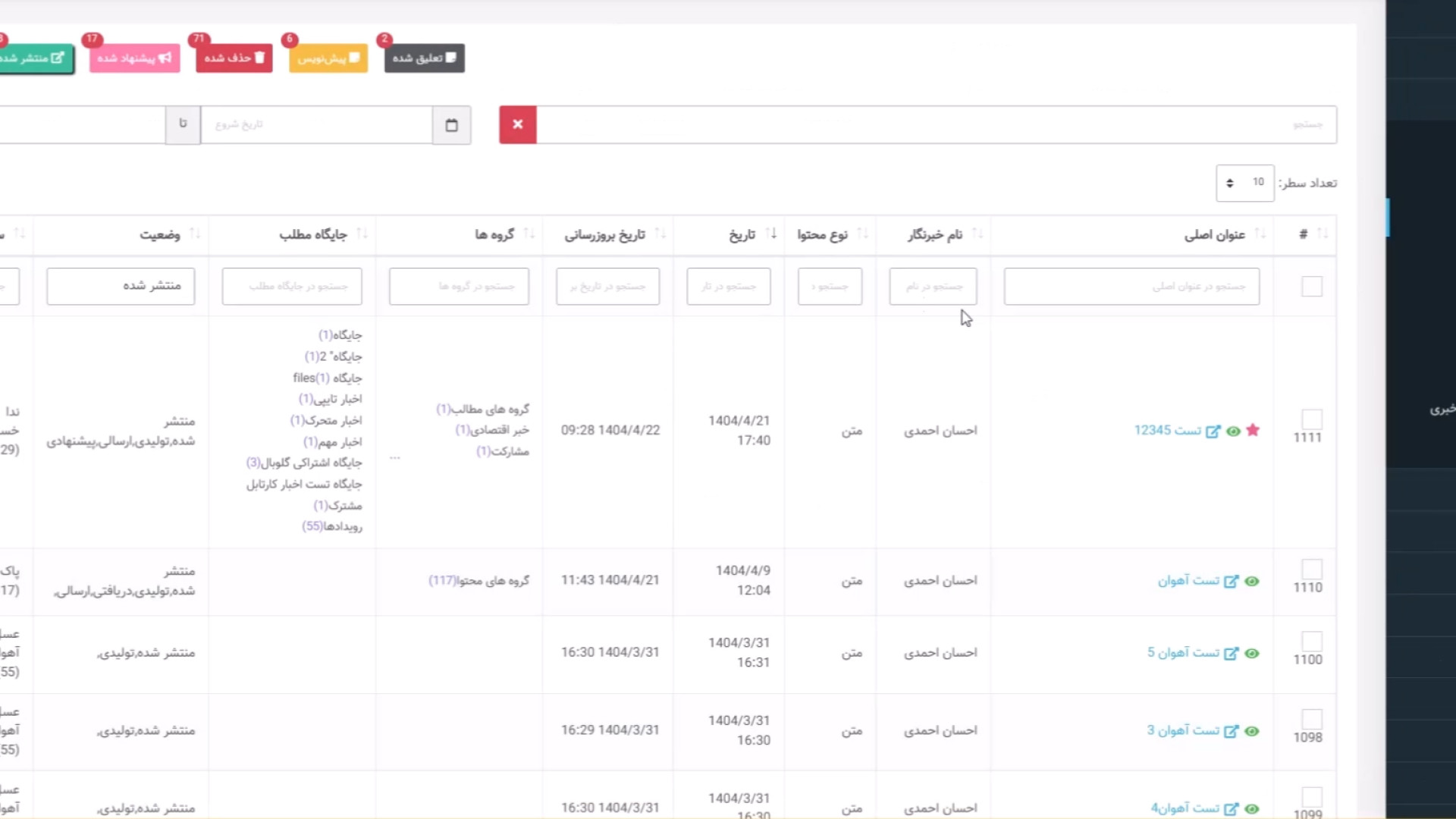
Task: Click the eye icon for تست آهوان 3
Action: [x=1252, y=731]
